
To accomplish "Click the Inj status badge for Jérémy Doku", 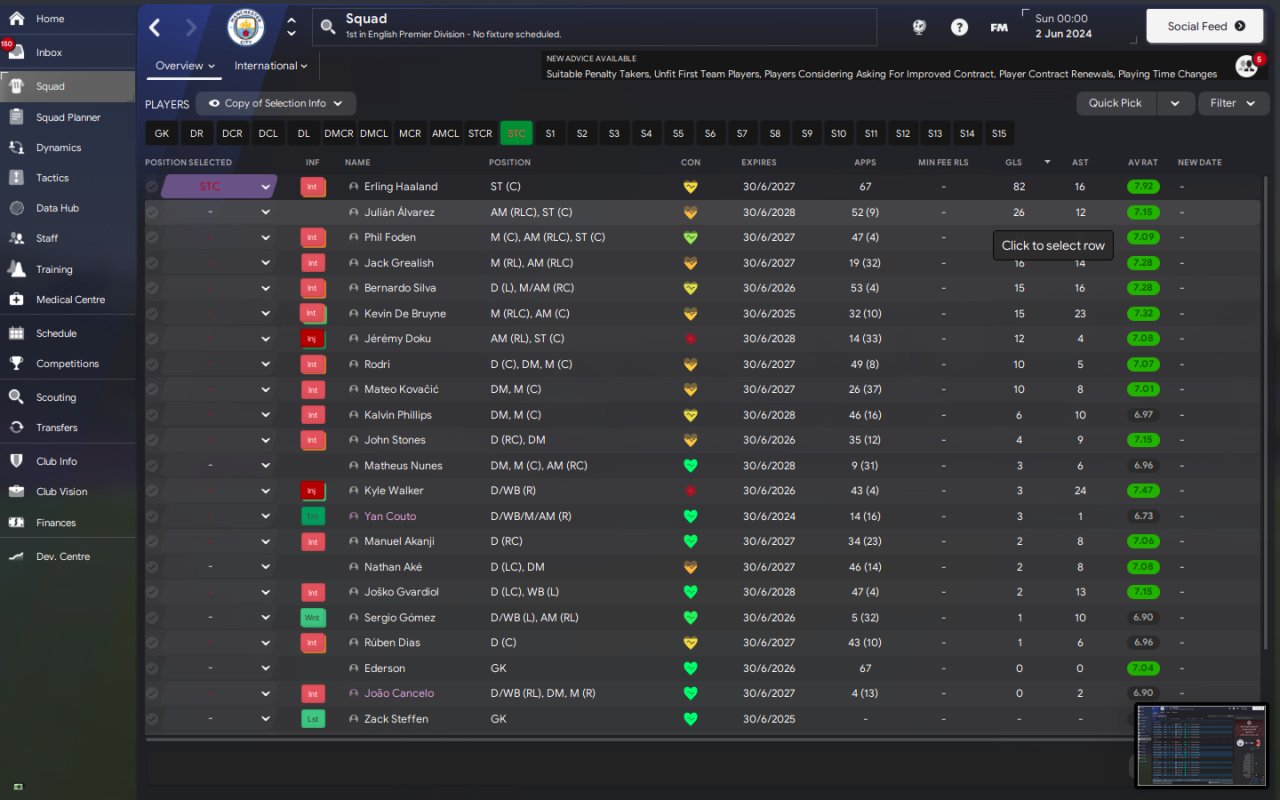I will 313,339.
